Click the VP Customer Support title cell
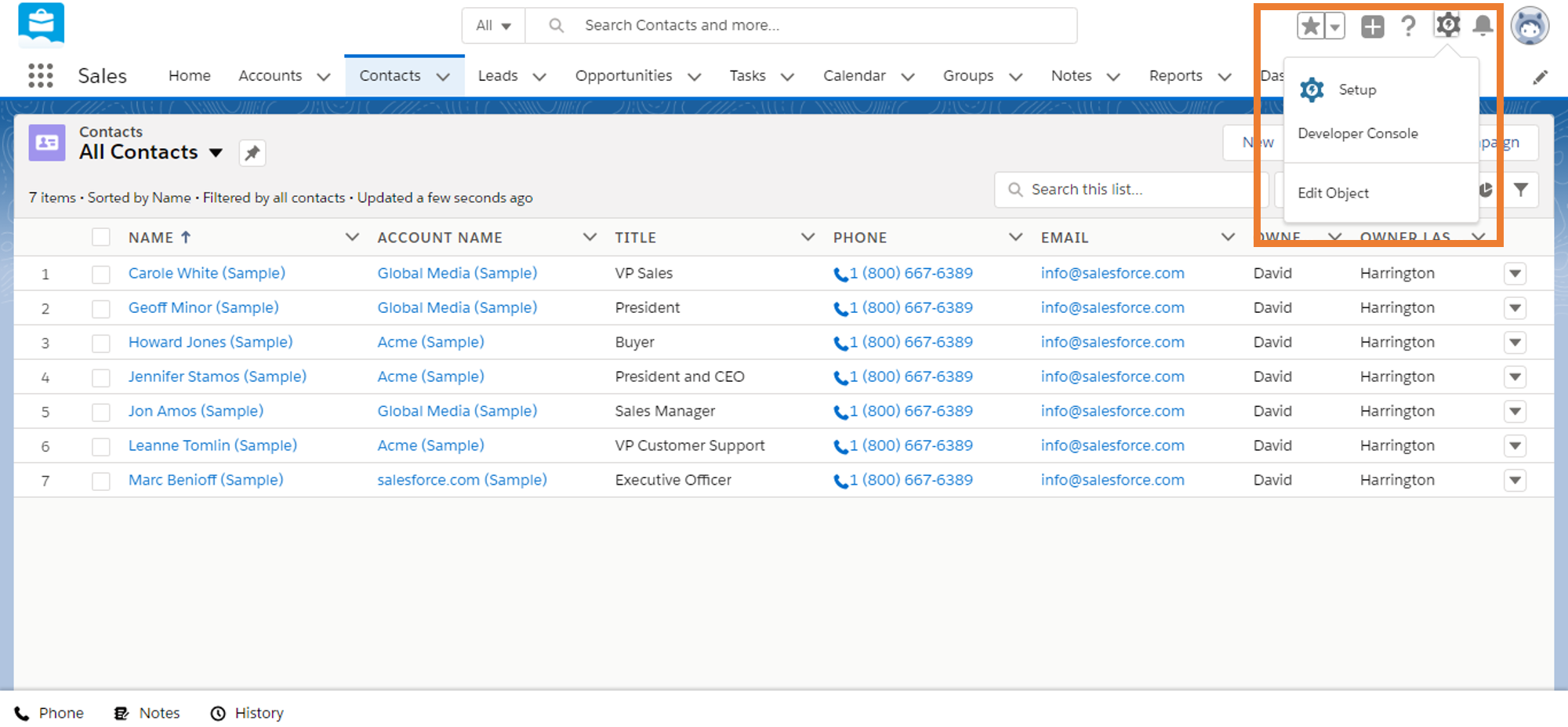This screenshot has height=727, width=1568. (690, 445)
